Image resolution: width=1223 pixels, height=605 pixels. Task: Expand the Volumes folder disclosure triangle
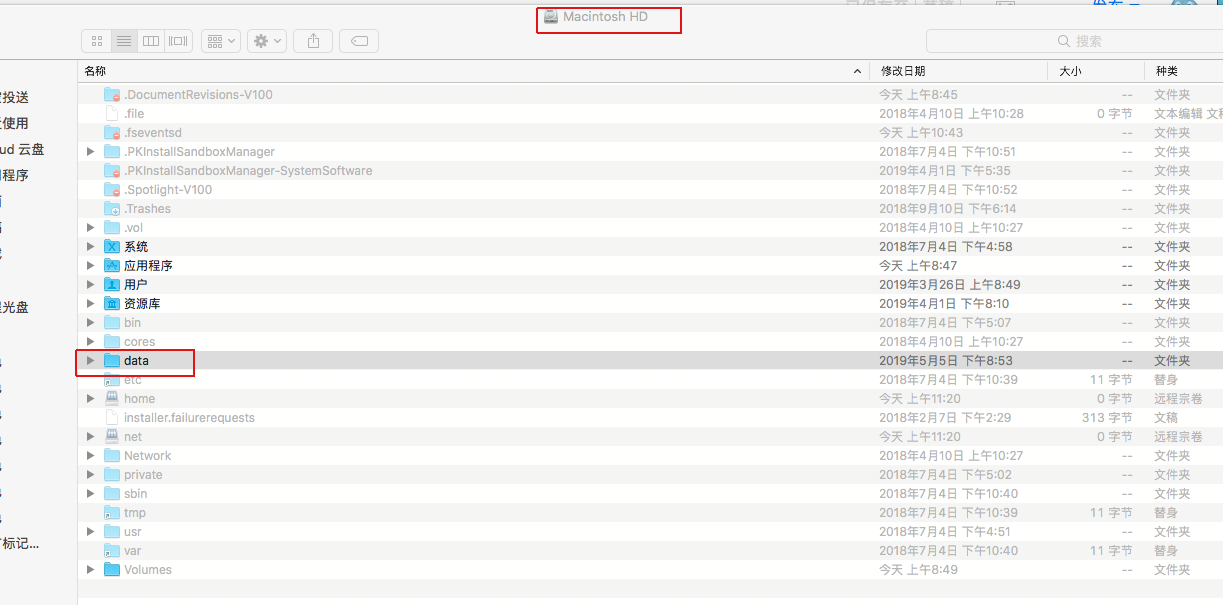[91, 570]
